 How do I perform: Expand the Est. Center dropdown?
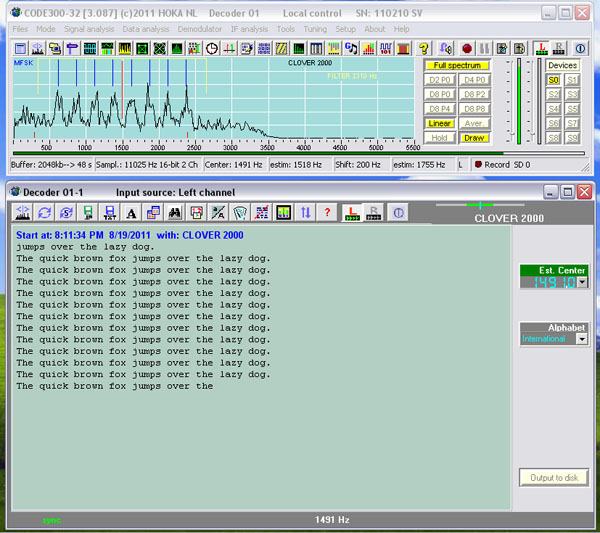(x=581, y=283)
